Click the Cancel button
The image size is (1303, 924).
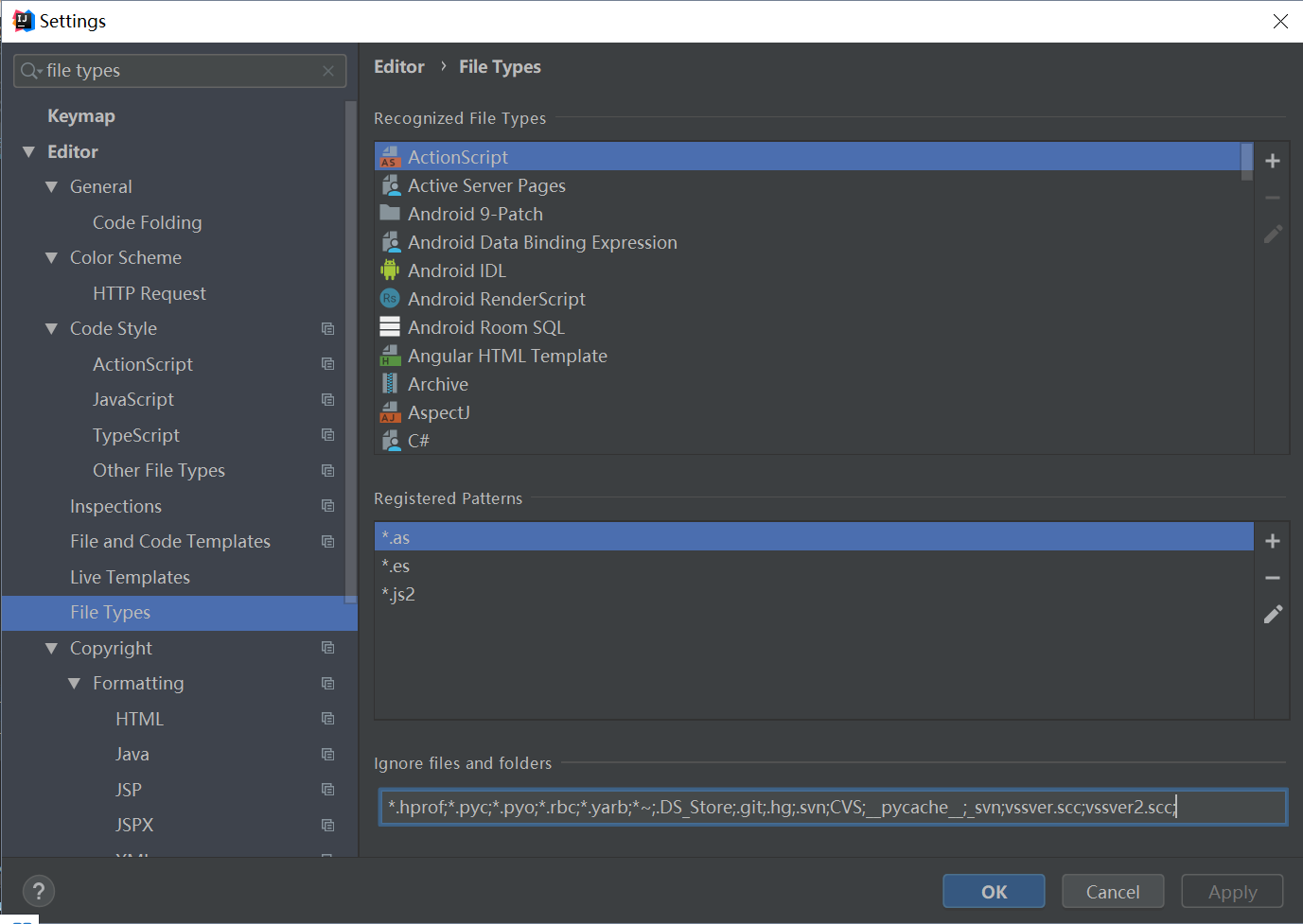1113,892
